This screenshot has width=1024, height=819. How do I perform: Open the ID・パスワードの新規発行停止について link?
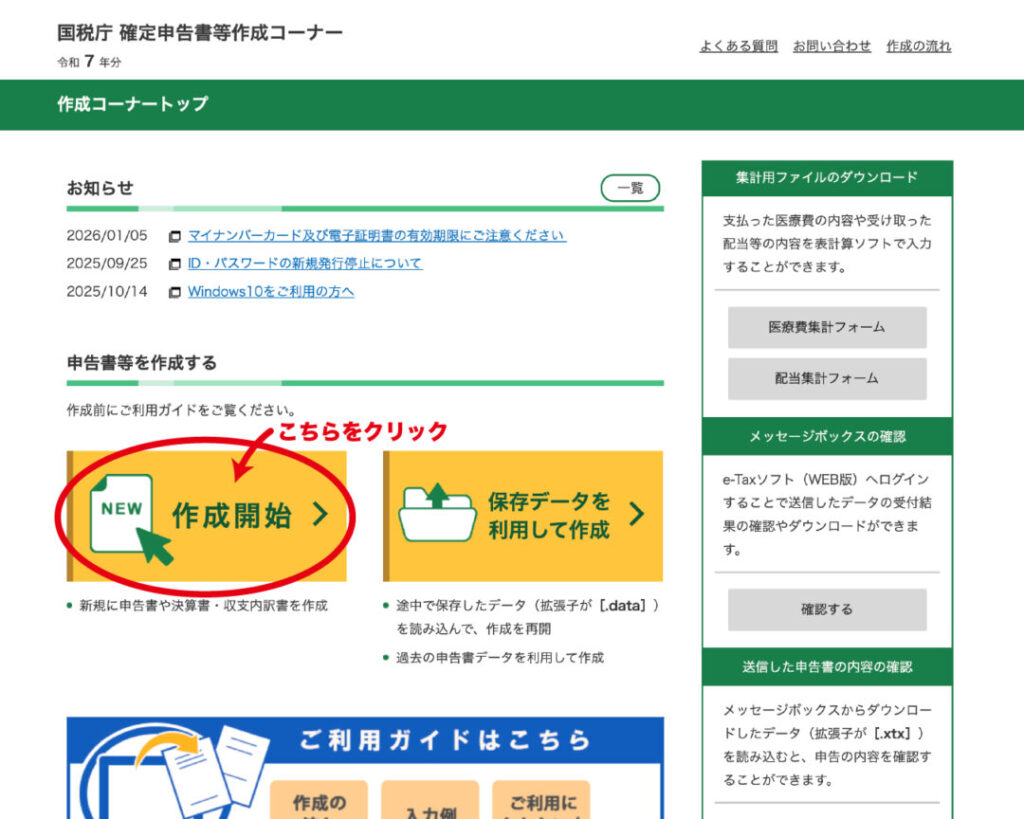click(305, 264)
